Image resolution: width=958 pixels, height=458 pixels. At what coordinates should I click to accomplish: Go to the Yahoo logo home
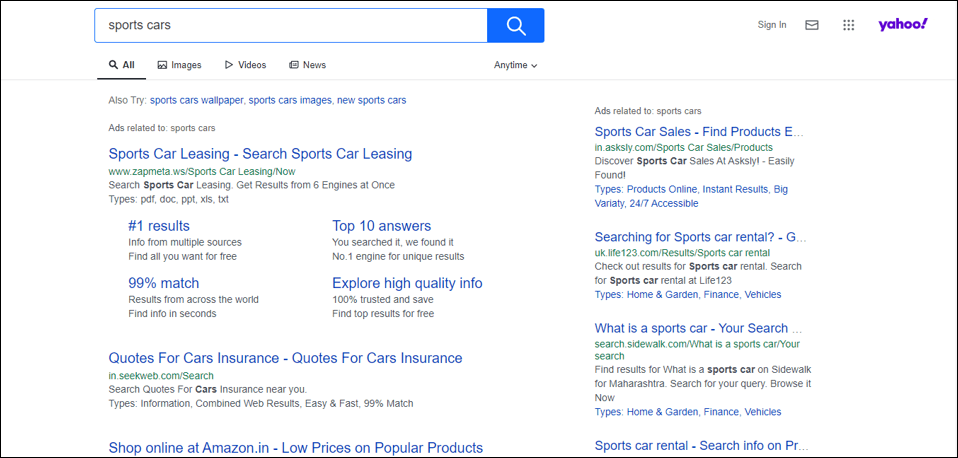click(x=903, y=24)
